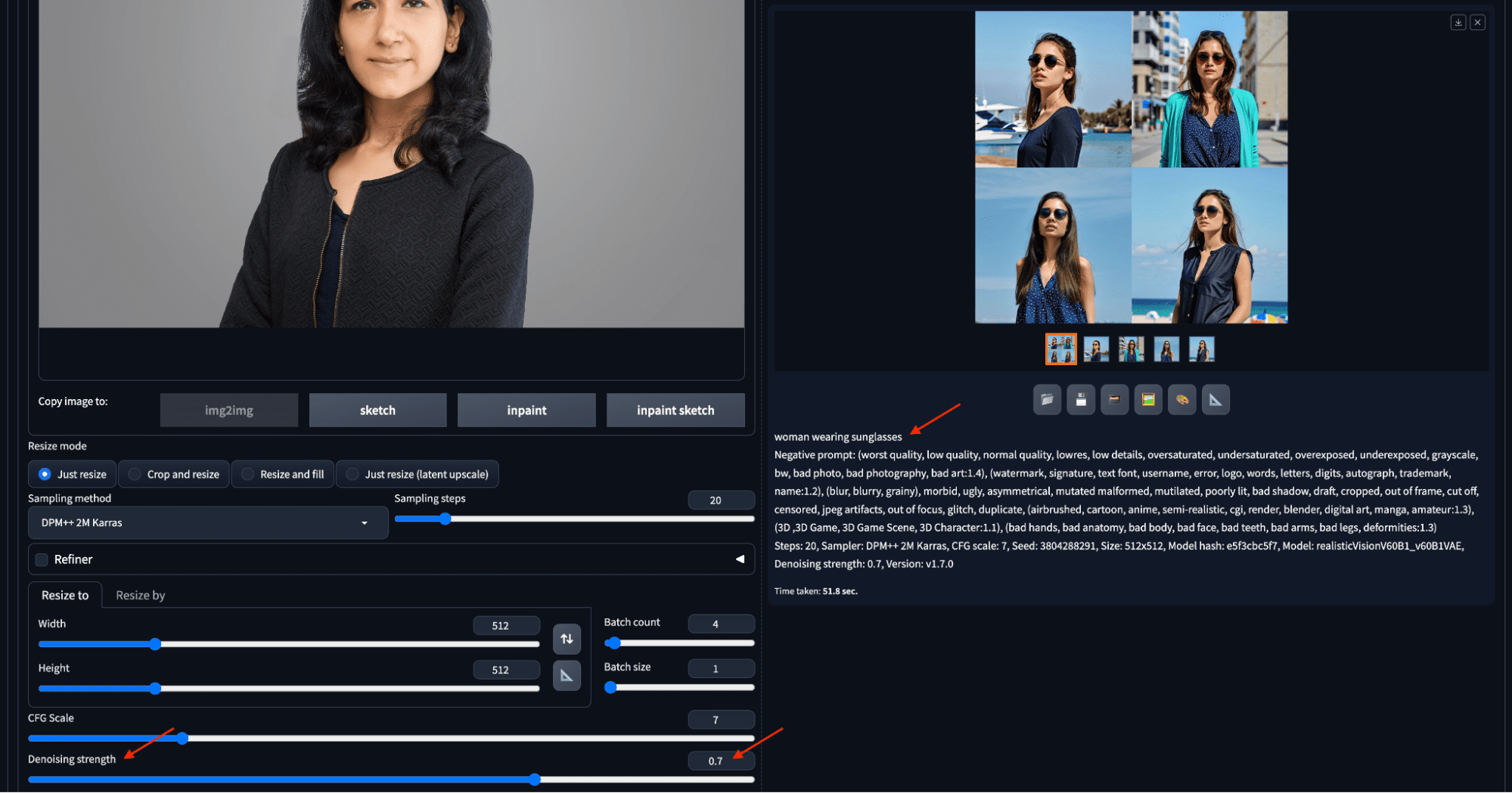
Task: Select Just resize (latent upscale) option
Action: (x=418, y=474)
